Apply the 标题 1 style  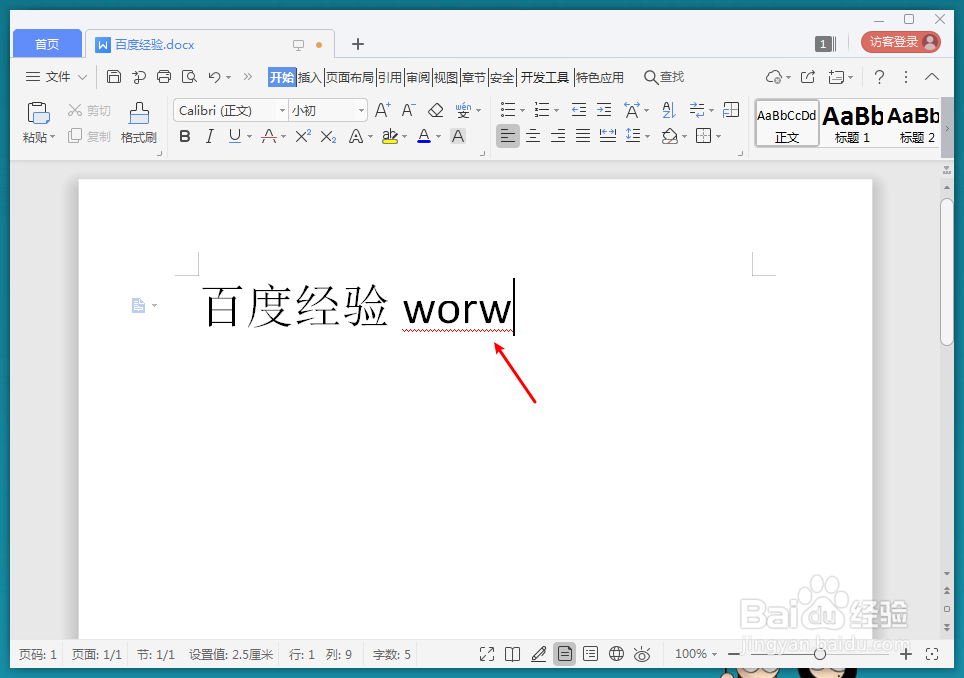852,124
